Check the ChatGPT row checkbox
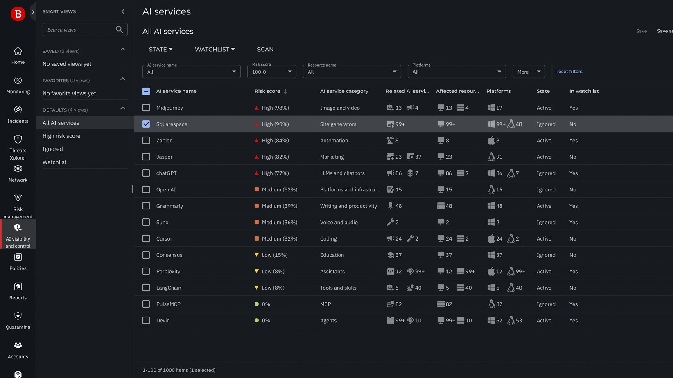This screenshot has height=378, width=673. coord(146,173)
